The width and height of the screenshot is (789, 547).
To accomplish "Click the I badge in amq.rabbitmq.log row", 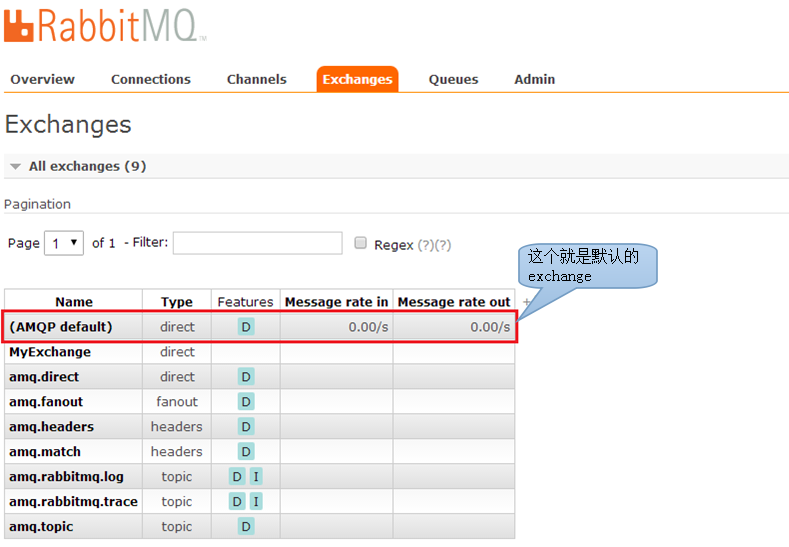I will (x=256, y=477).
